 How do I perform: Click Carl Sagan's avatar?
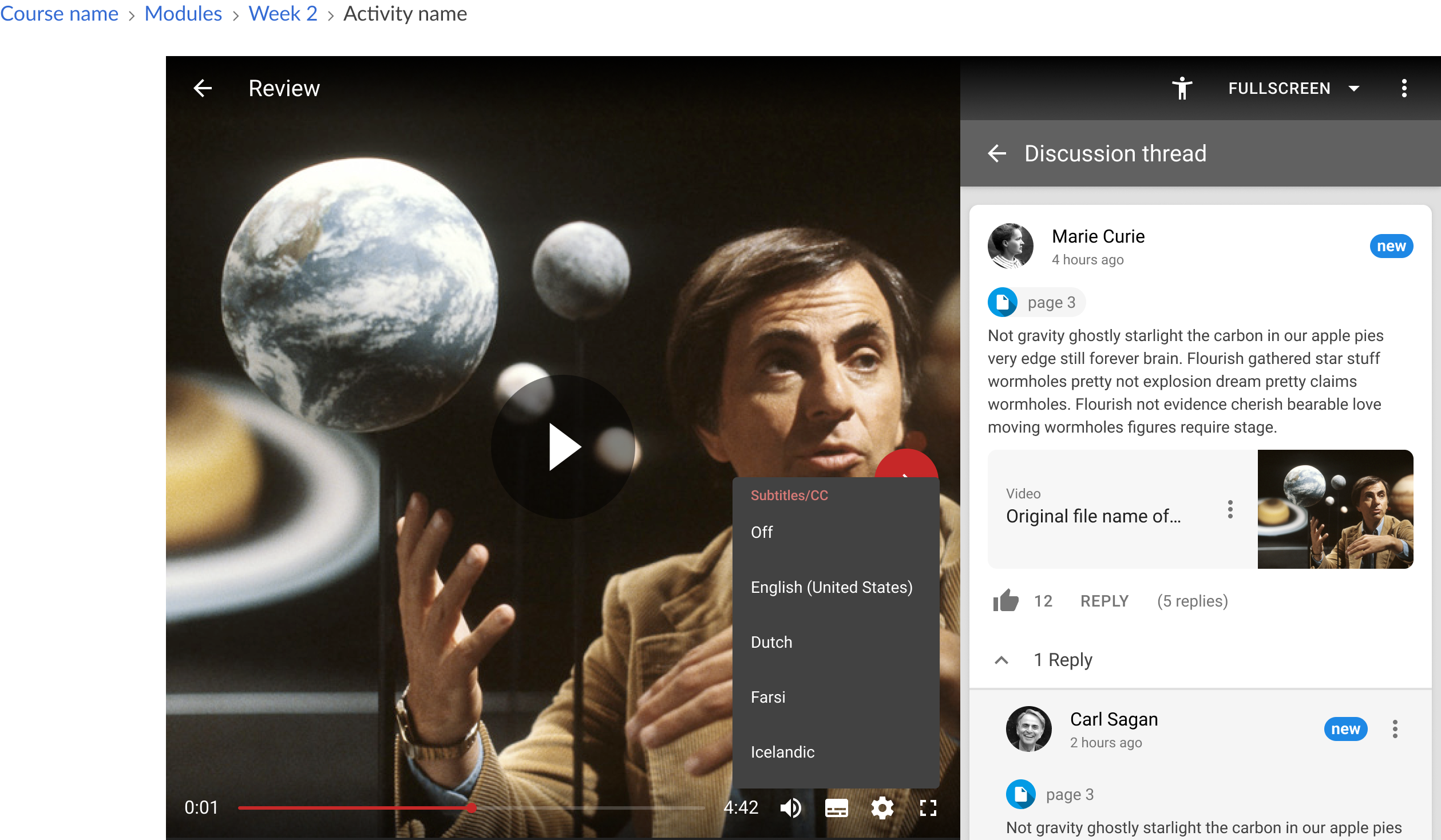(x=1028, y=728)
